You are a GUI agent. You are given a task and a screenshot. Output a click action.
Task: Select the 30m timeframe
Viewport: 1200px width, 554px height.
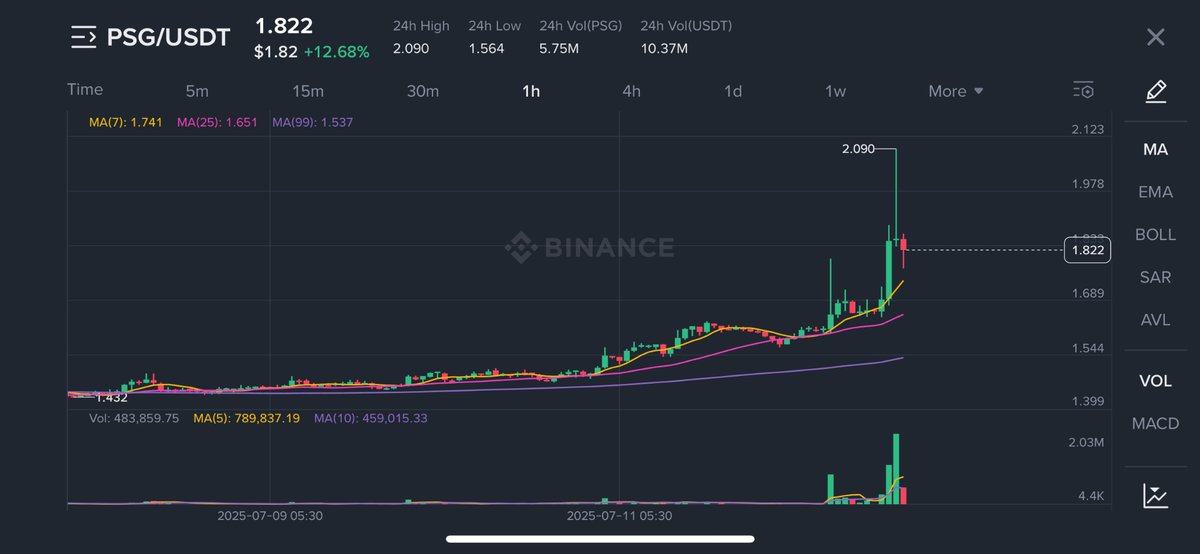(x=423, y=91)
